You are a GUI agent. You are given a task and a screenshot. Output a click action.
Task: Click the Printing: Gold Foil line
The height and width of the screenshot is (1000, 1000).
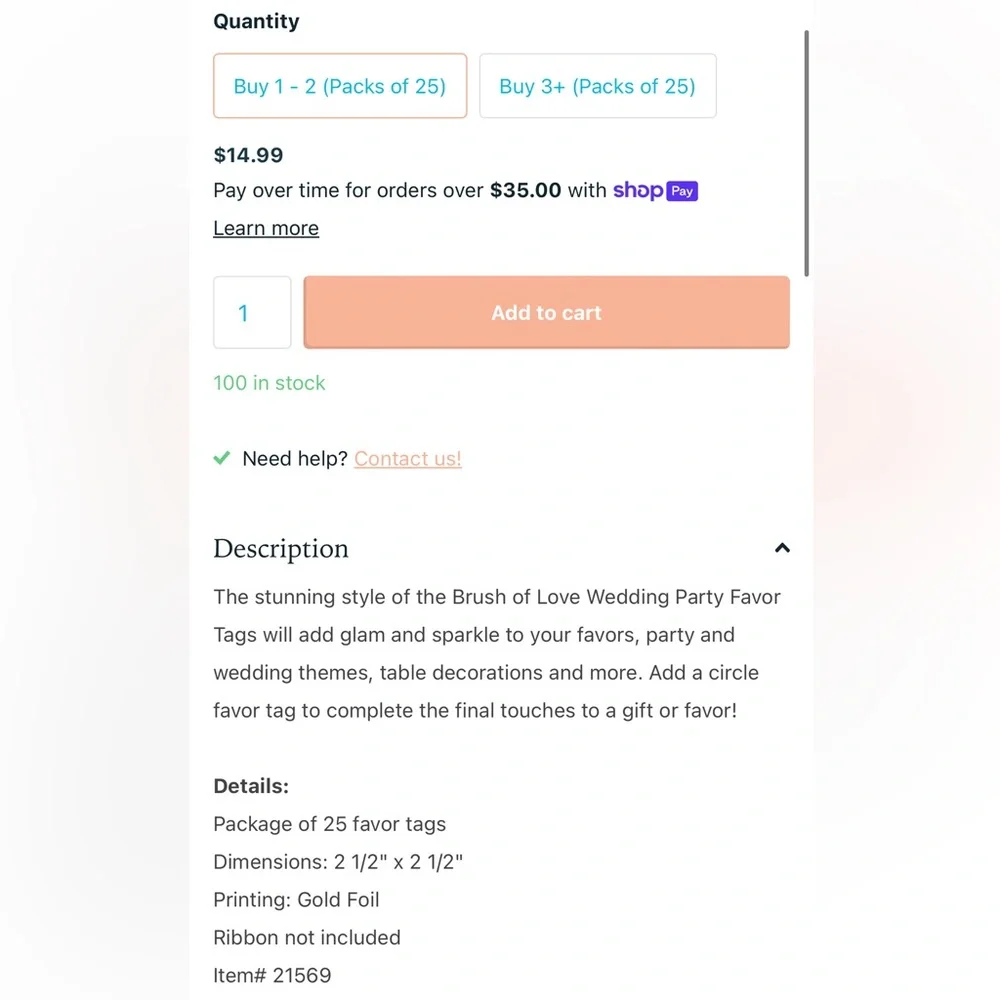coord(297,900)
